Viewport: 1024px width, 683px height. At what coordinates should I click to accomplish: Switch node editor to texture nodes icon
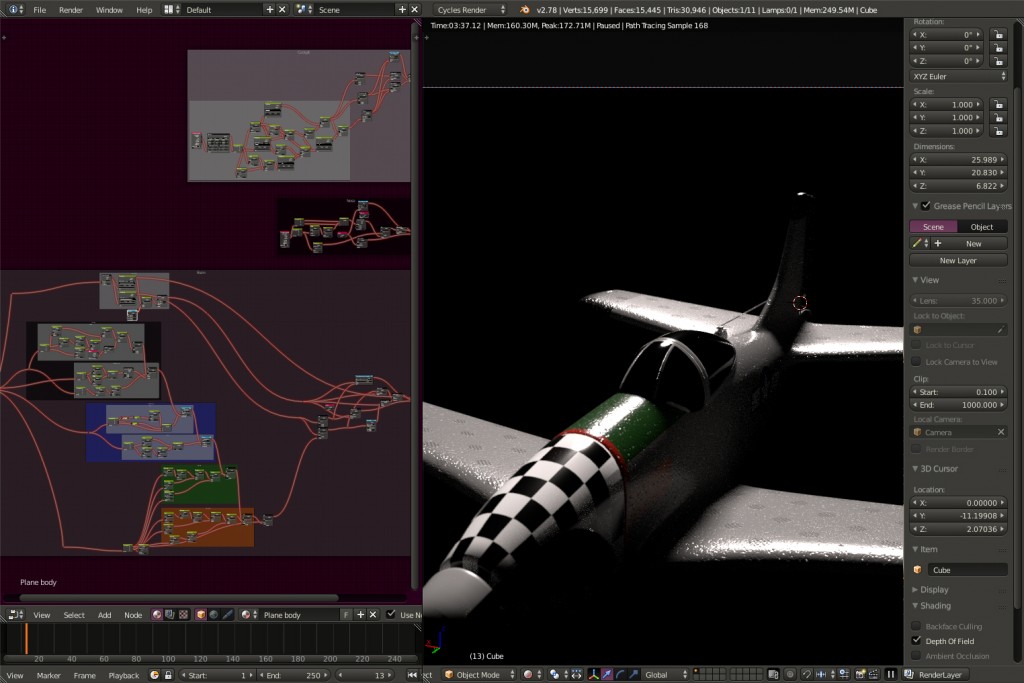[181, 614]
